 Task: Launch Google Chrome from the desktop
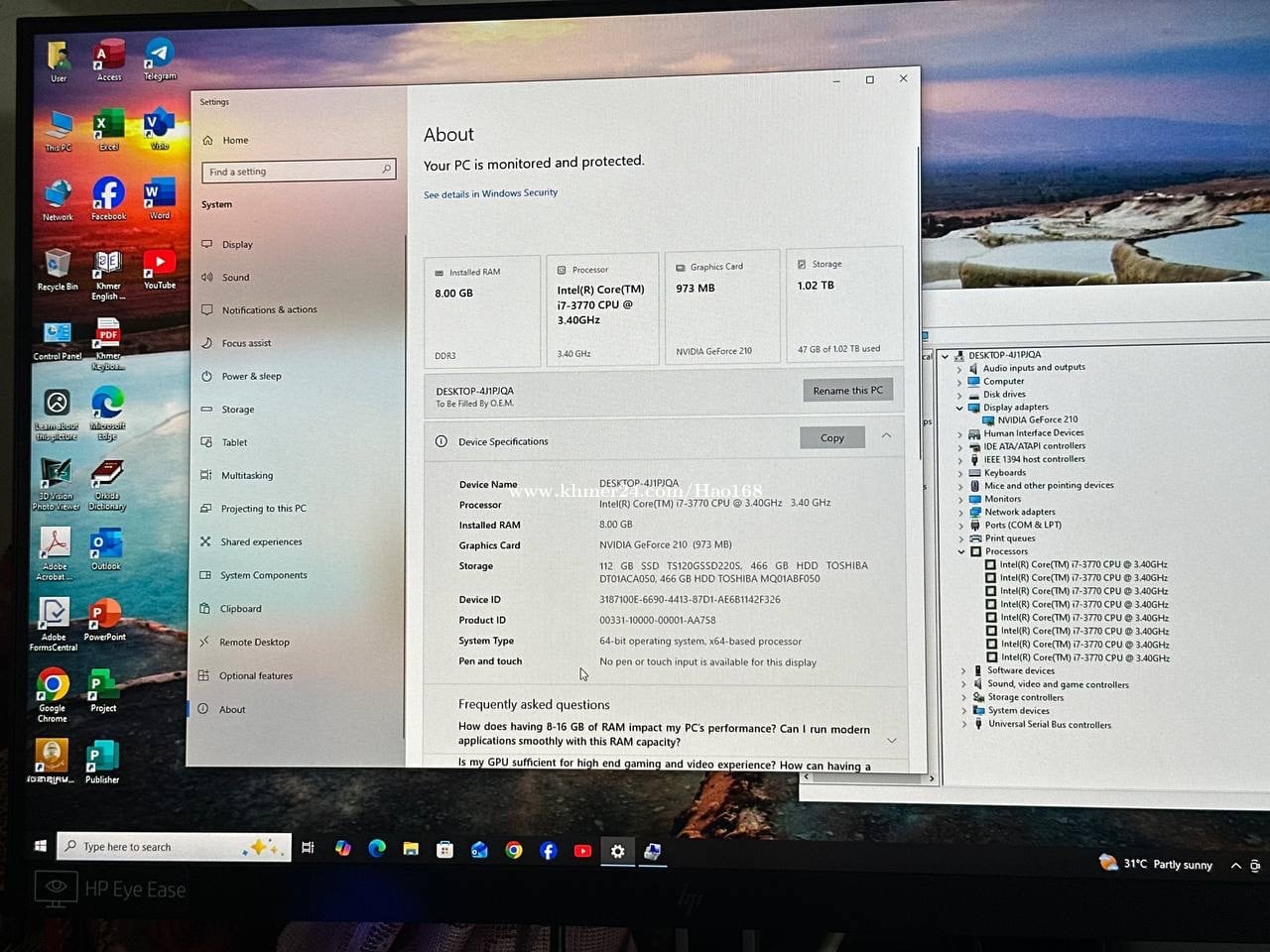(53, 687)
